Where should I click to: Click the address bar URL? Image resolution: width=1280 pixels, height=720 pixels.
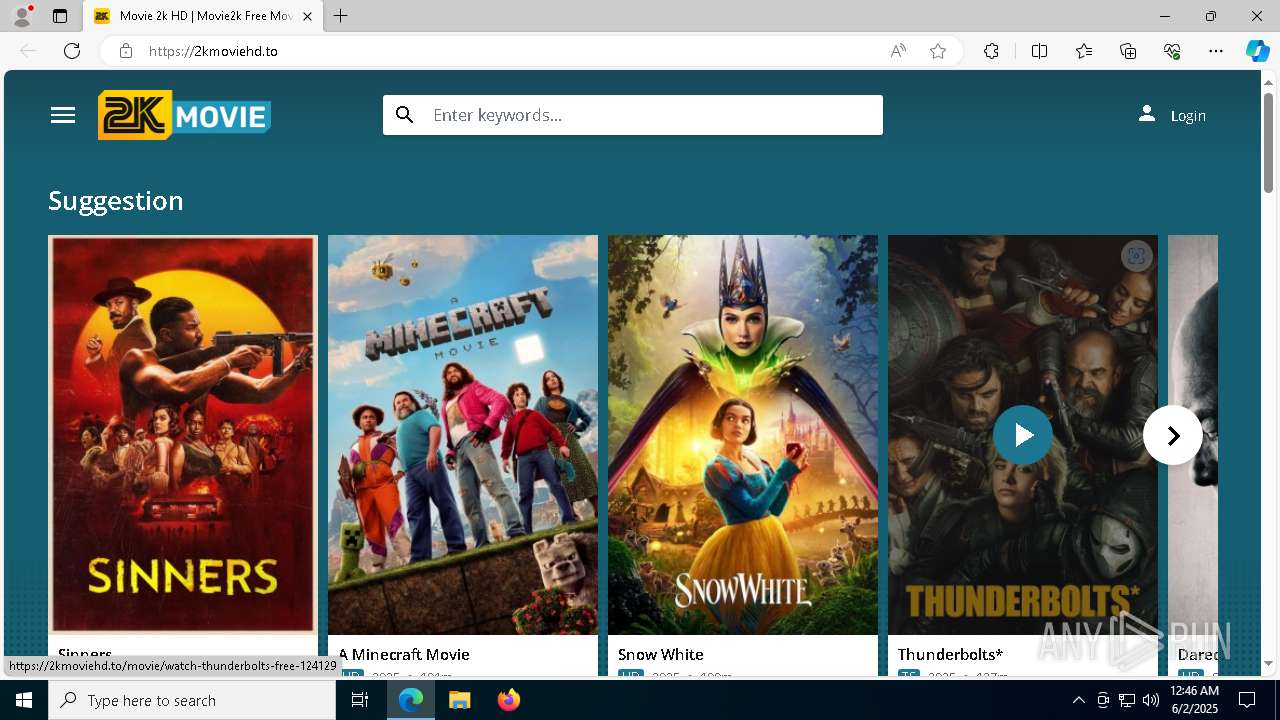(x=213, y=51)
